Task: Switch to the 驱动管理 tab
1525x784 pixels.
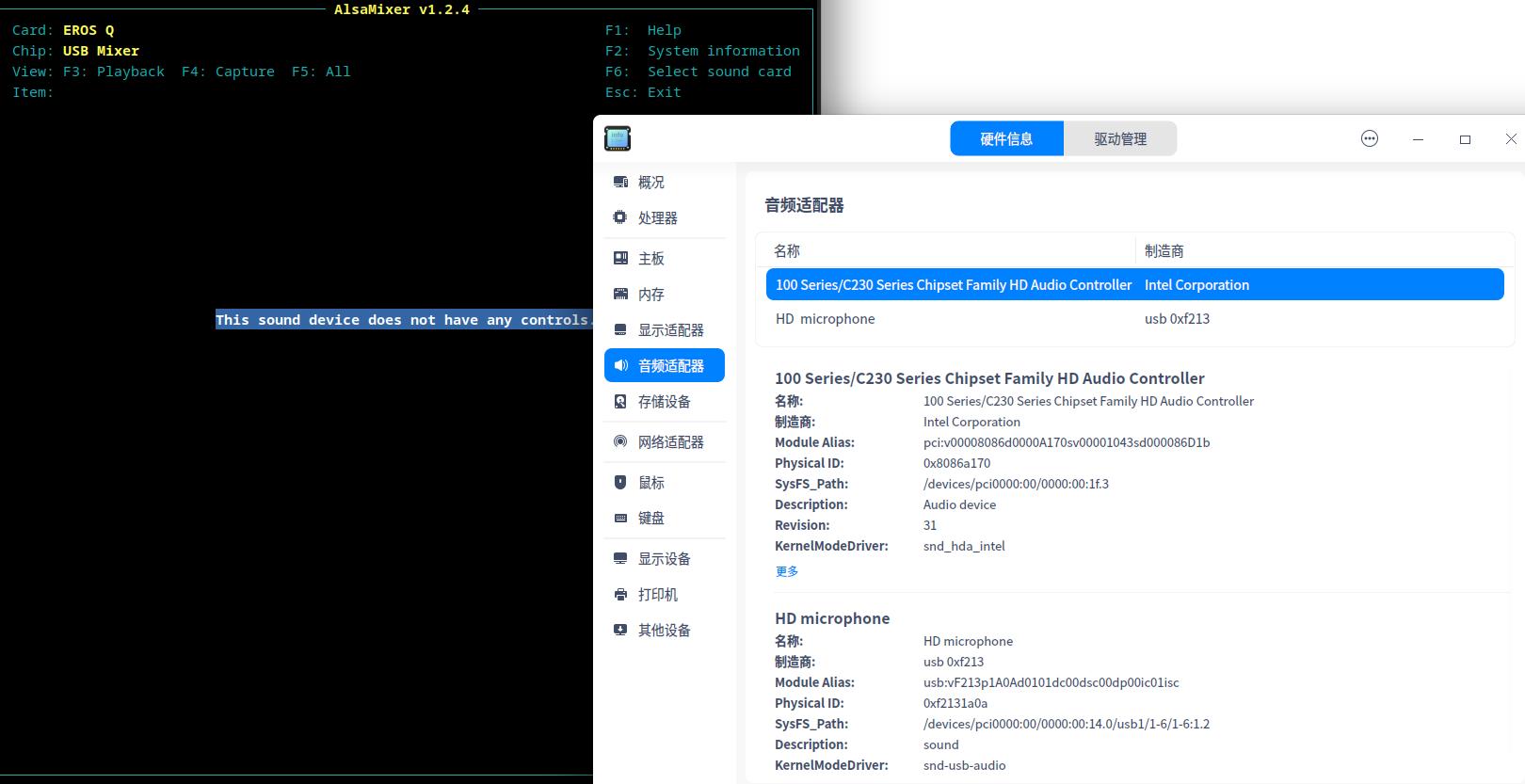Action: [1120, 138]
